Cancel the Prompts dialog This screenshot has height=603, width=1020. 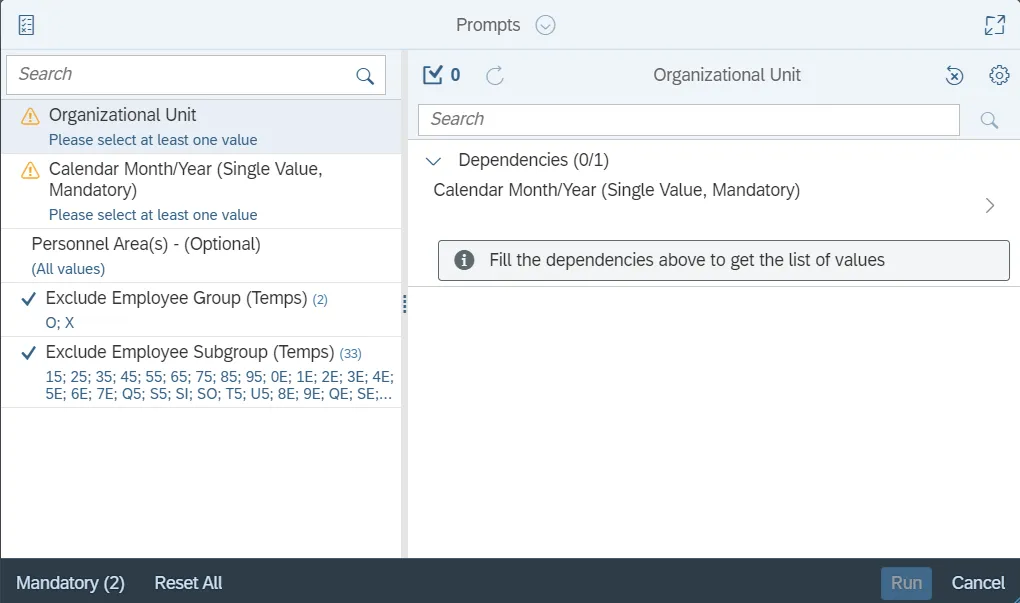tap(977, 583)
